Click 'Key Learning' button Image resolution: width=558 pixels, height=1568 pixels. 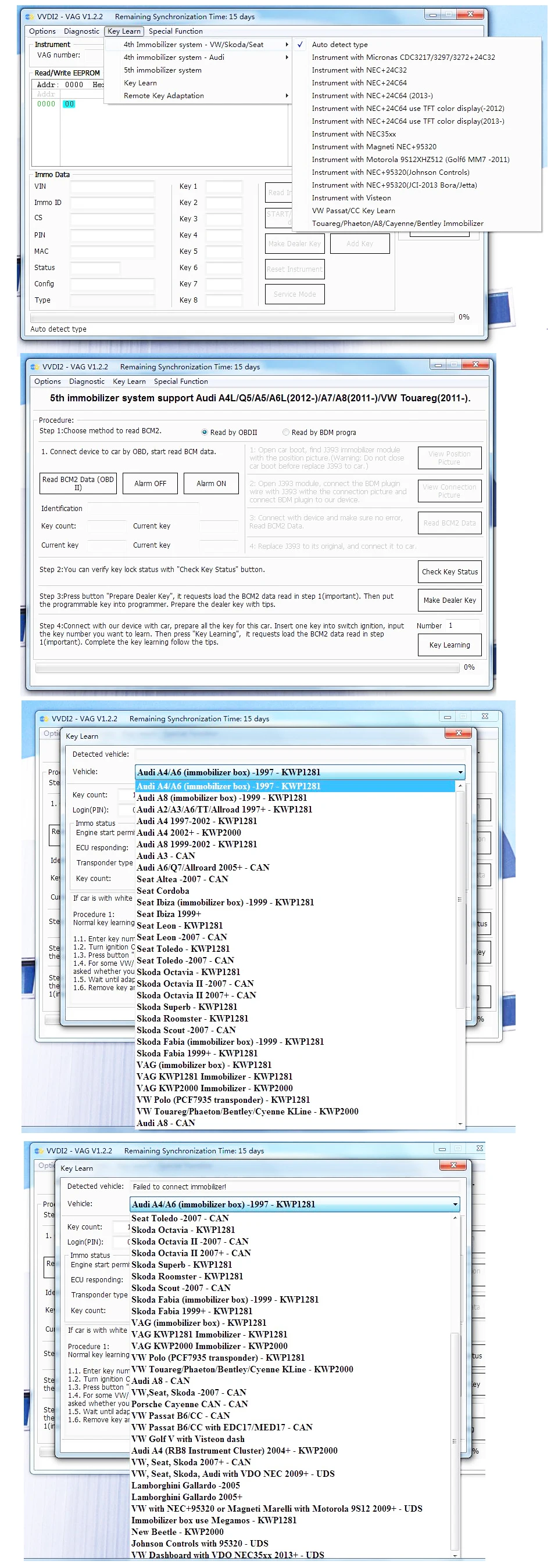[x=449, y=646]
